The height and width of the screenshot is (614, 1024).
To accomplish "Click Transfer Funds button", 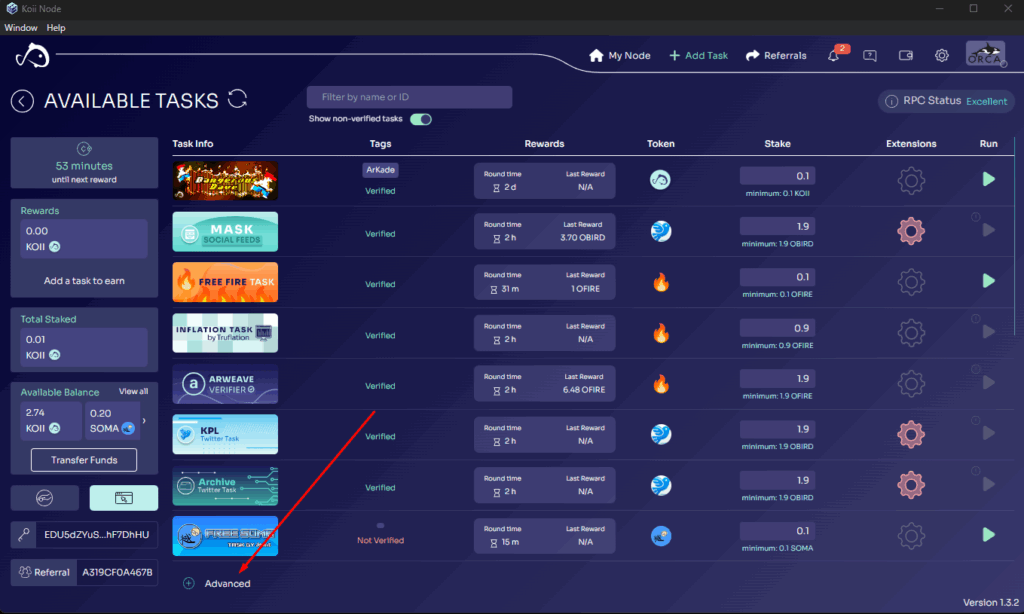I will coord(84,460).
